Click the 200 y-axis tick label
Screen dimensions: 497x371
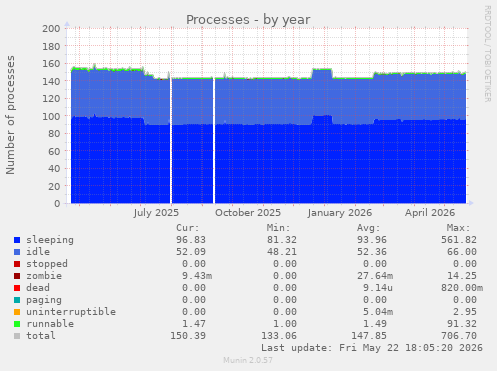(51, 28)
